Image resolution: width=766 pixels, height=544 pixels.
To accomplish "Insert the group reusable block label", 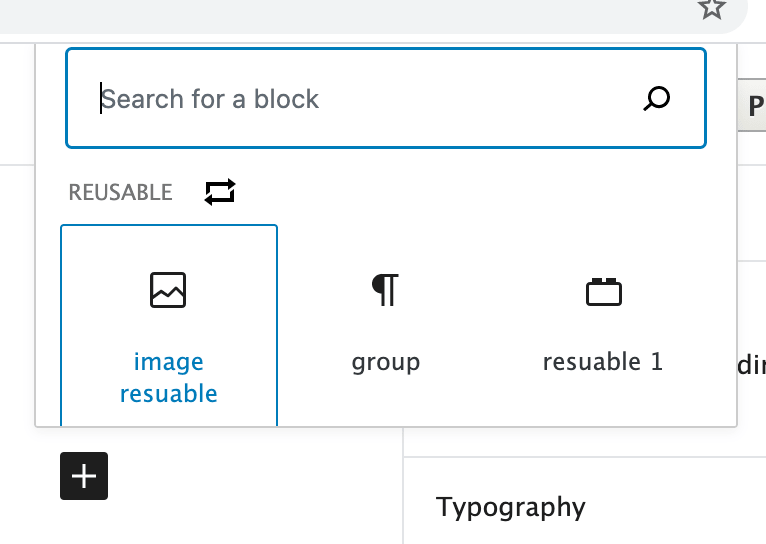I will click(386, 363).
